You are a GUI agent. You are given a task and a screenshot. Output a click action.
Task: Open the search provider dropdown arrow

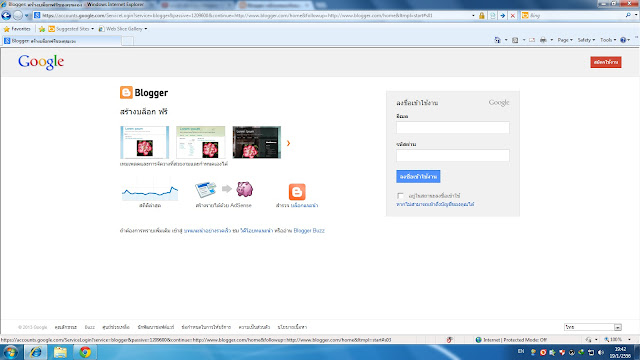(636, 15)
